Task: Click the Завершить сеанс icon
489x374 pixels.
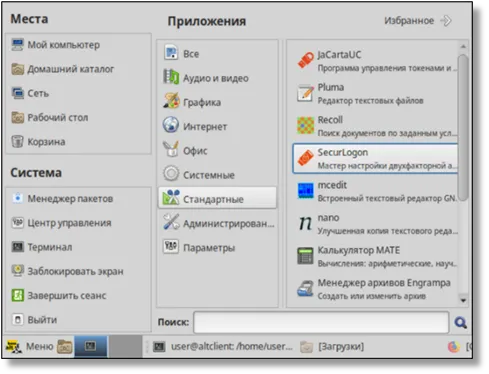Action: pos(17,295)
